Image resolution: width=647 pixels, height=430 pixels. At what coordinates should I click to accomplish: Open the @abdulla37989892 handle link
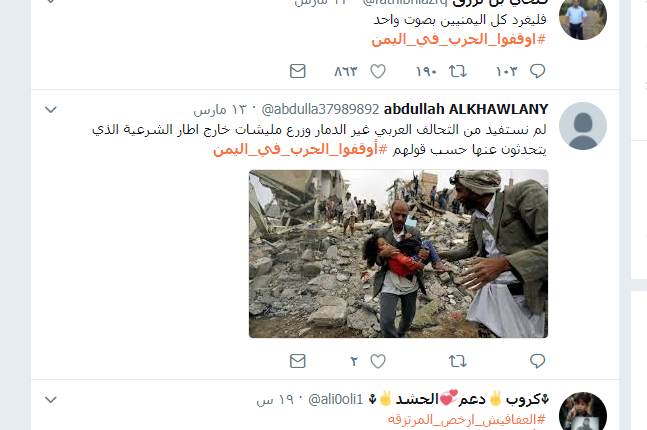(x=320, y=109)
